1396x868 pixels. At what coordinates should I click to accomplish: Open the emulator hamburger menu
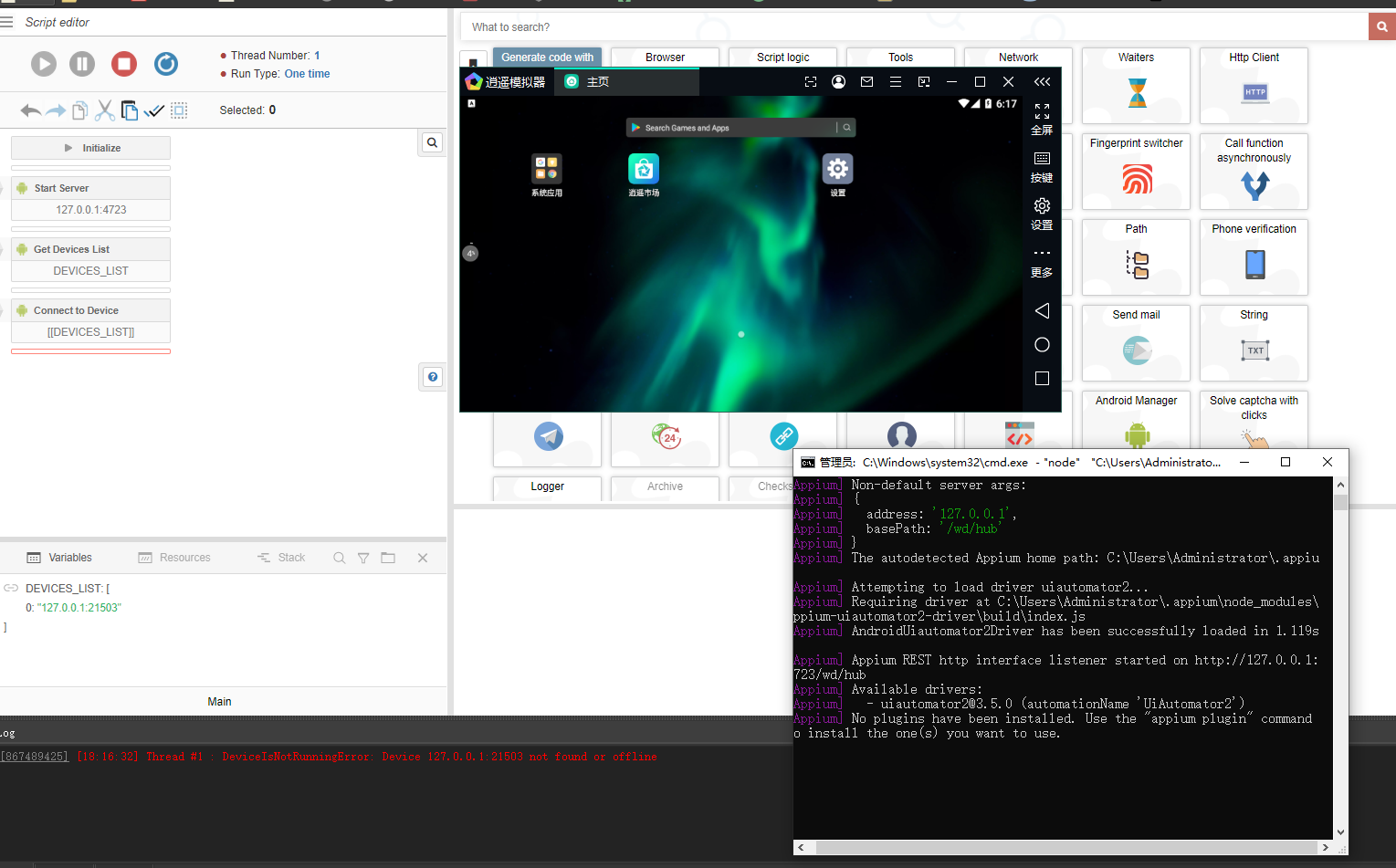[x=896, y=82]
